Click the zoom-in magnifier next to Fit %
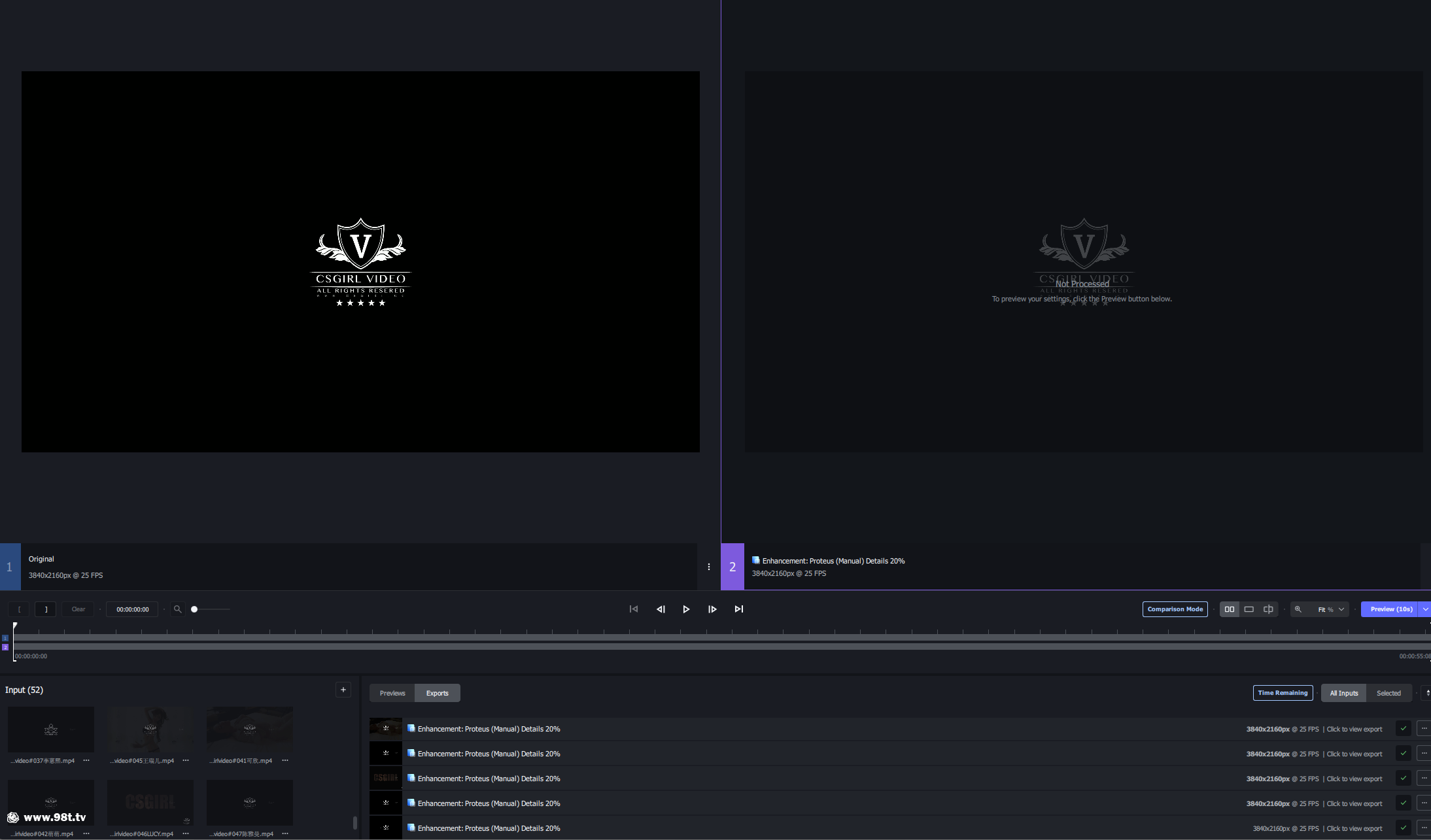 click(1298, 609)
